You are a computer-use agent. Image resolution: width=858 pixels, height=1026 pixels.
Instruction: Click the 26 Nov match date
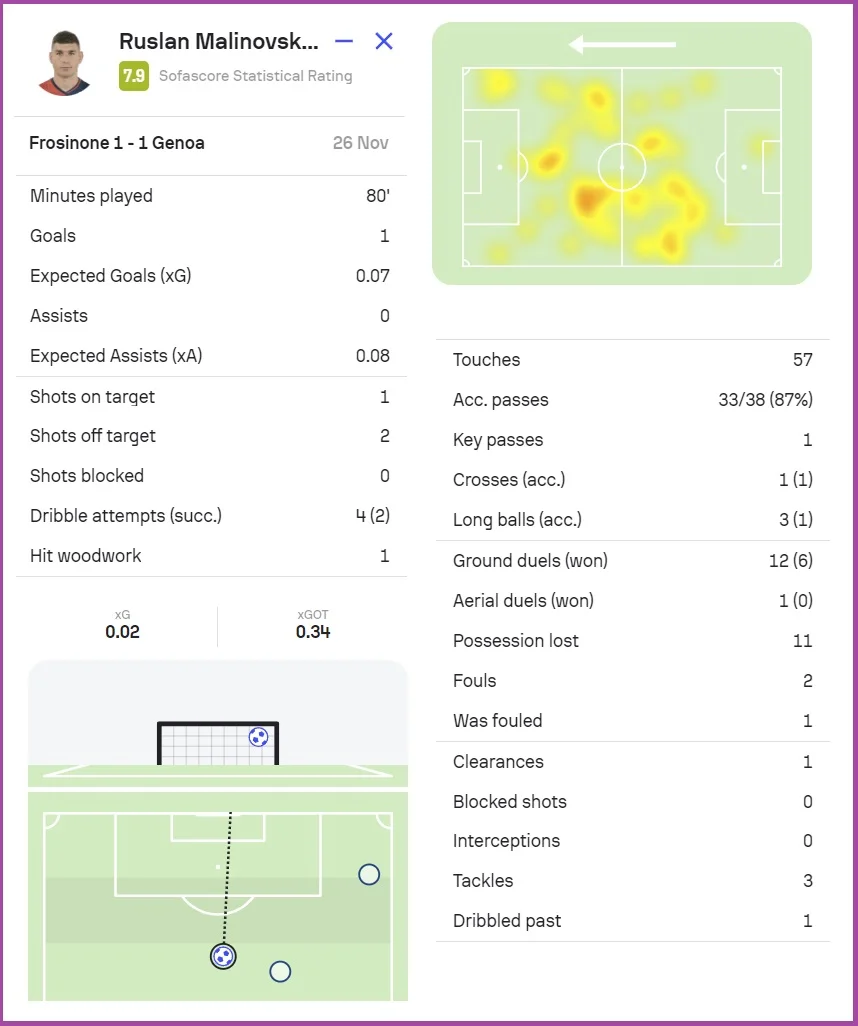[x=360, y=143]
